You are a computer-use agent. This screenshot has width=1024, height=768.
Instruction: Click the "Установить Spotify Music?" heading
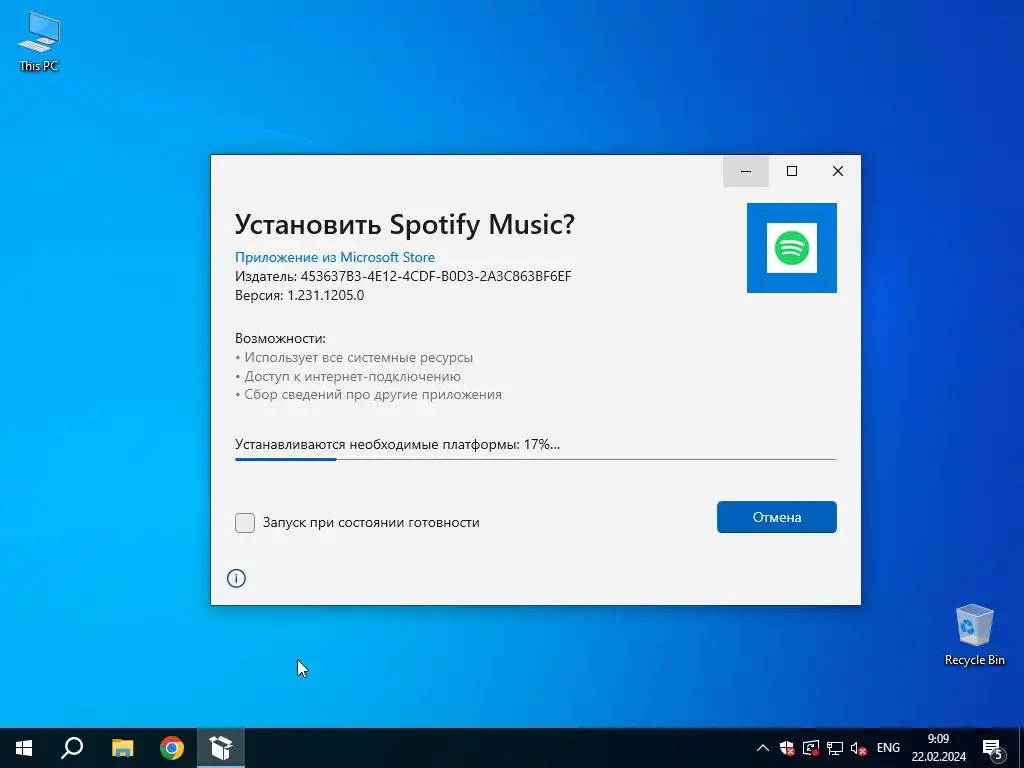click(x=405, y=225)
